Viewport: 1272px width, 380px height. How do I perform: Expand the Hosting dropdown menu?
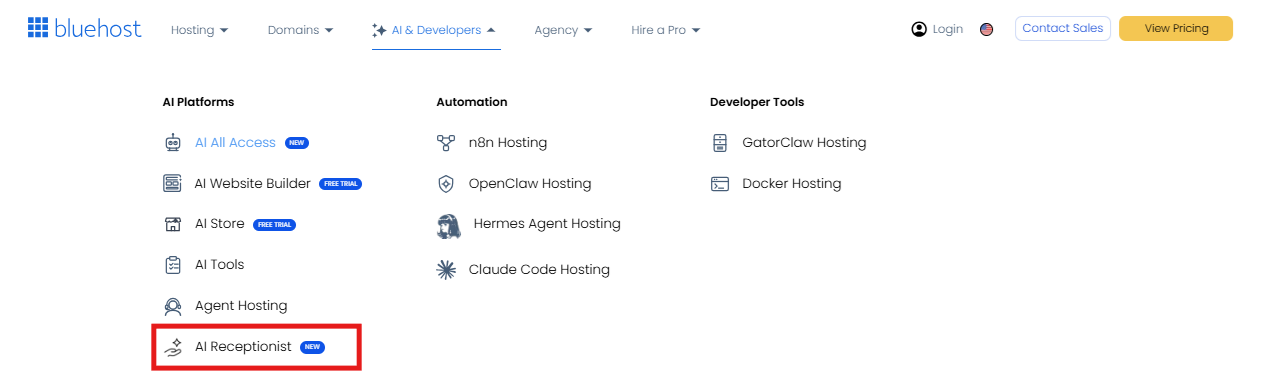[200, 30]
